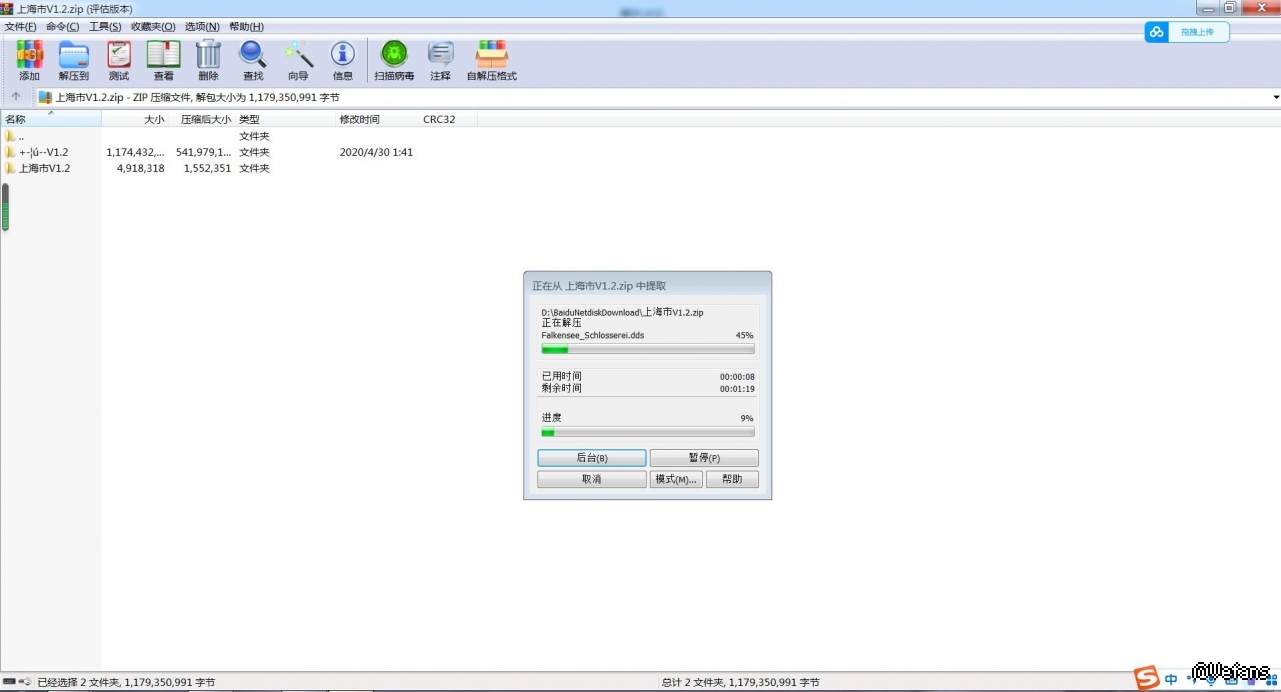Viewport: 1281px width, 692px height.
Task: Click status text 已经选择 2 文件夹
Action: (126, 682)
